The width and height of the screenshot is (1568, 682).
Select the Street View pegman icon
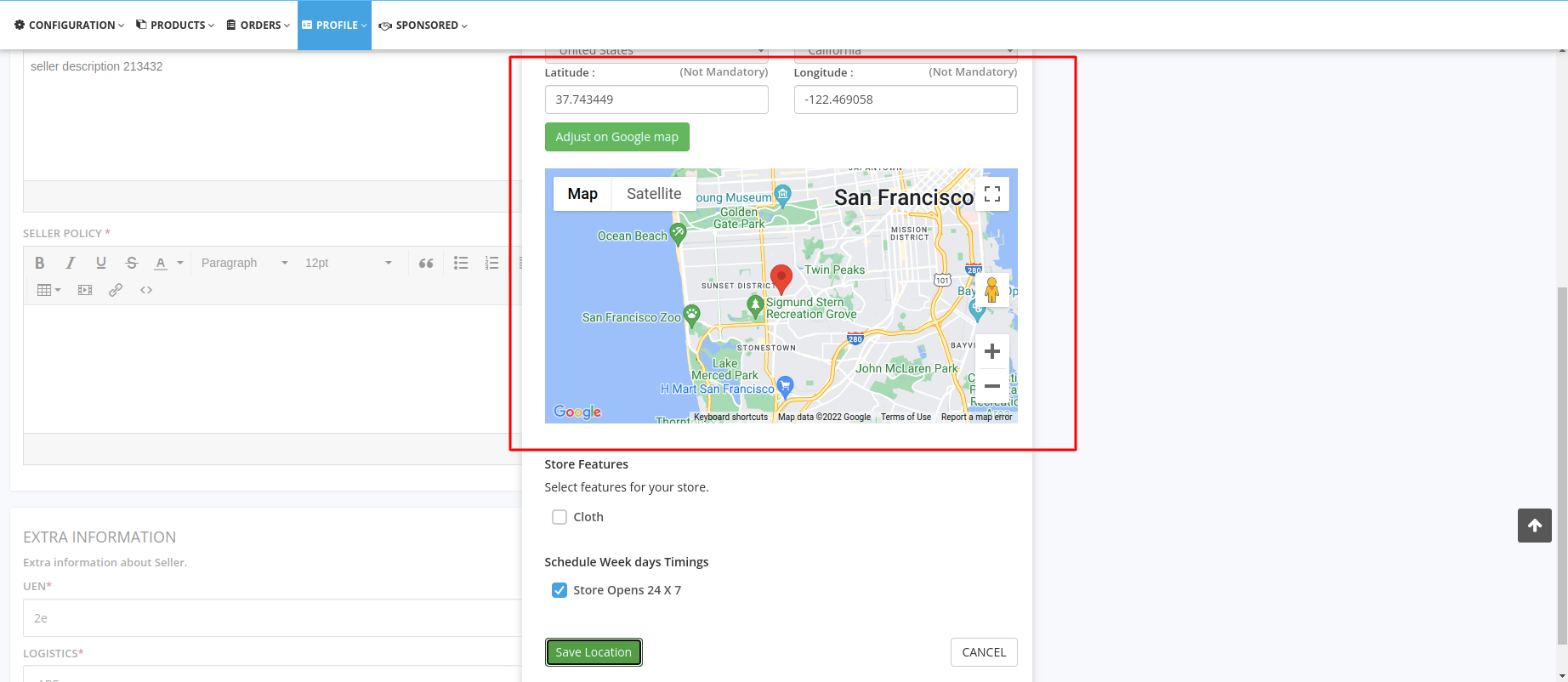pos(991,289)
